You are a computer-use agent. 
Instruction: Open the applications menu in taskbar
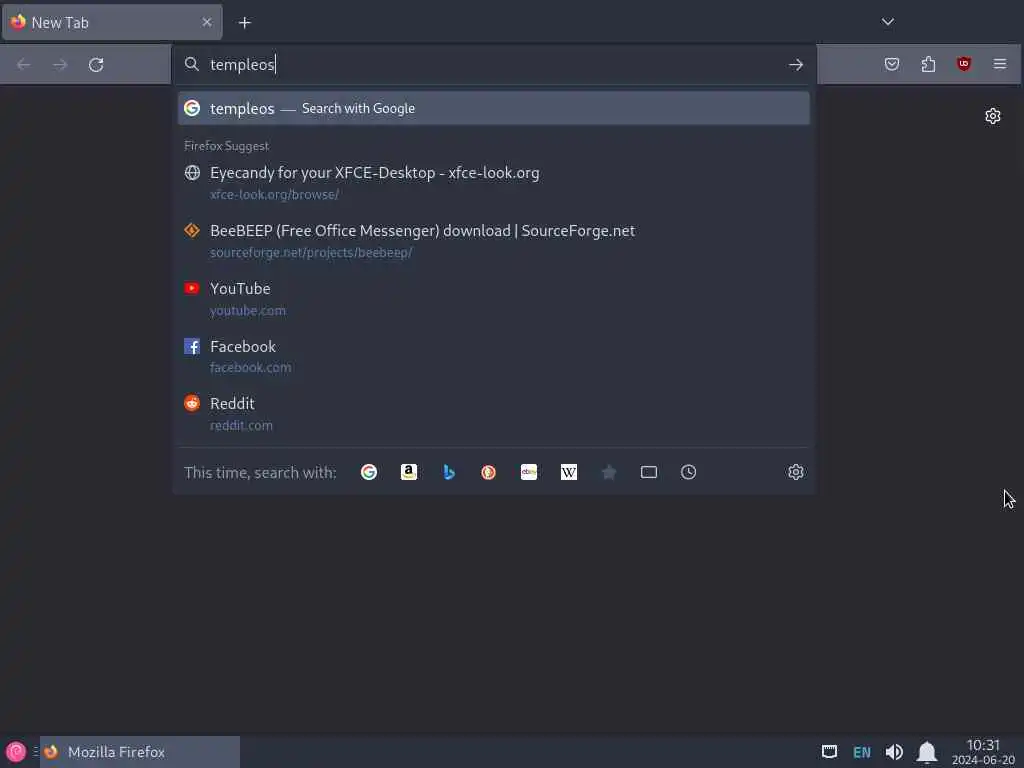tap(16, 752)
